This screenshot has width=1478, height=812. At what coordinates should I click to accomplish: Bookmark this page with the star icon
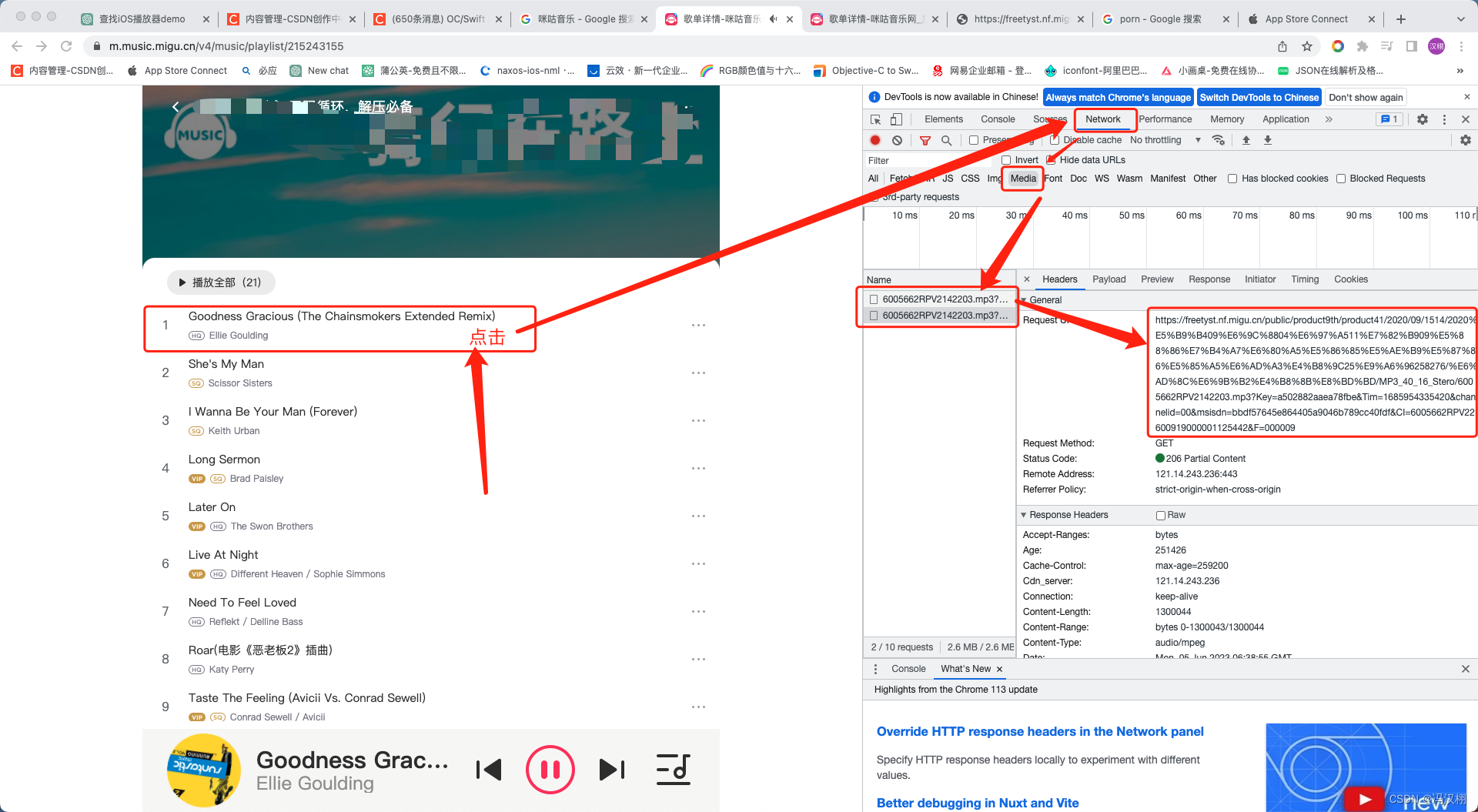point(1307,46)
